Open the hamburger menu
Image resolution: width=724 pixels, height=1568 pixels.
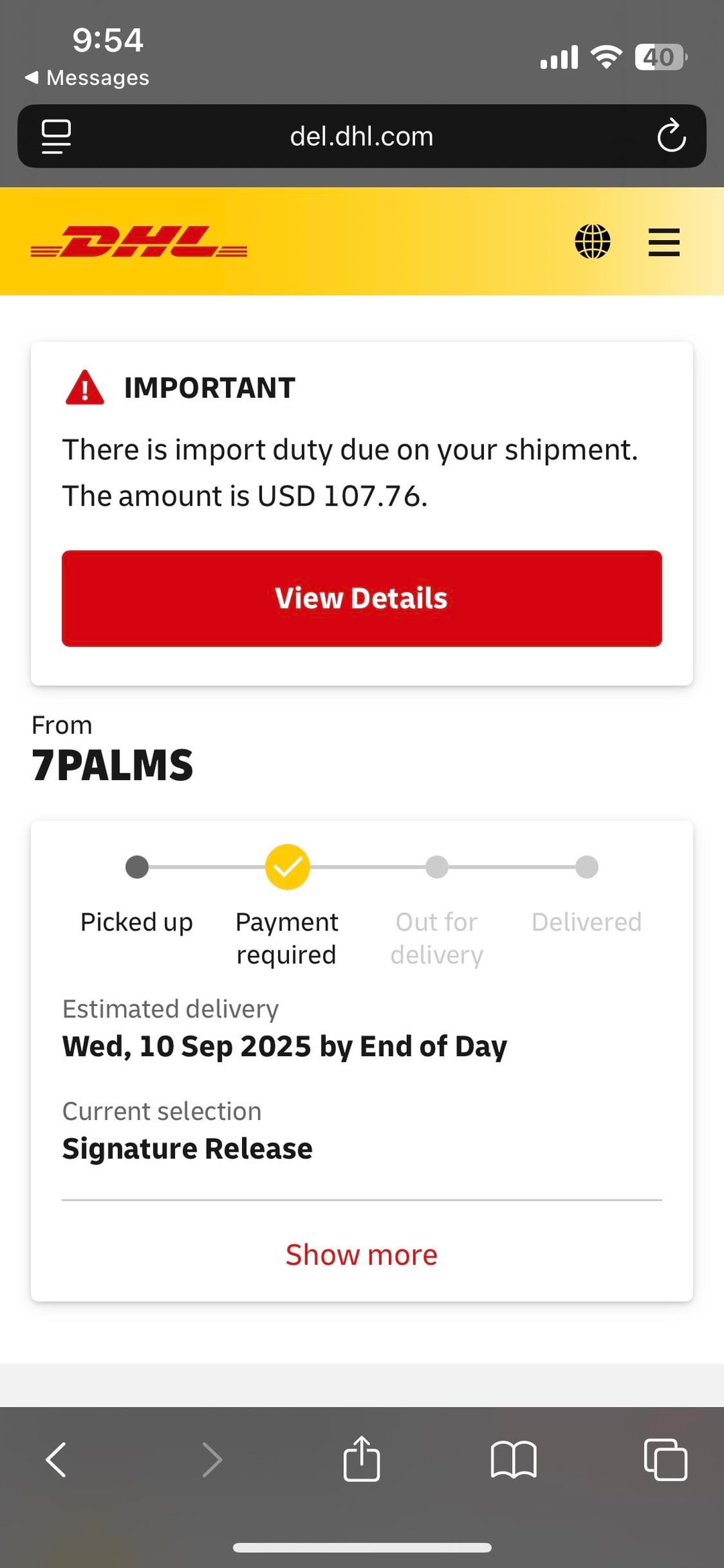pos(664,241)
